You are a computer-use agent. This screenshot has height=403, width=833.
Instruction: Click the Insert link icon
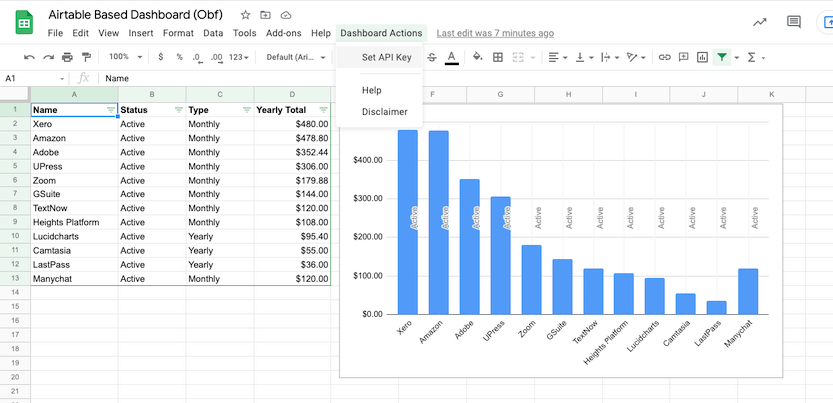pos(664,57)
